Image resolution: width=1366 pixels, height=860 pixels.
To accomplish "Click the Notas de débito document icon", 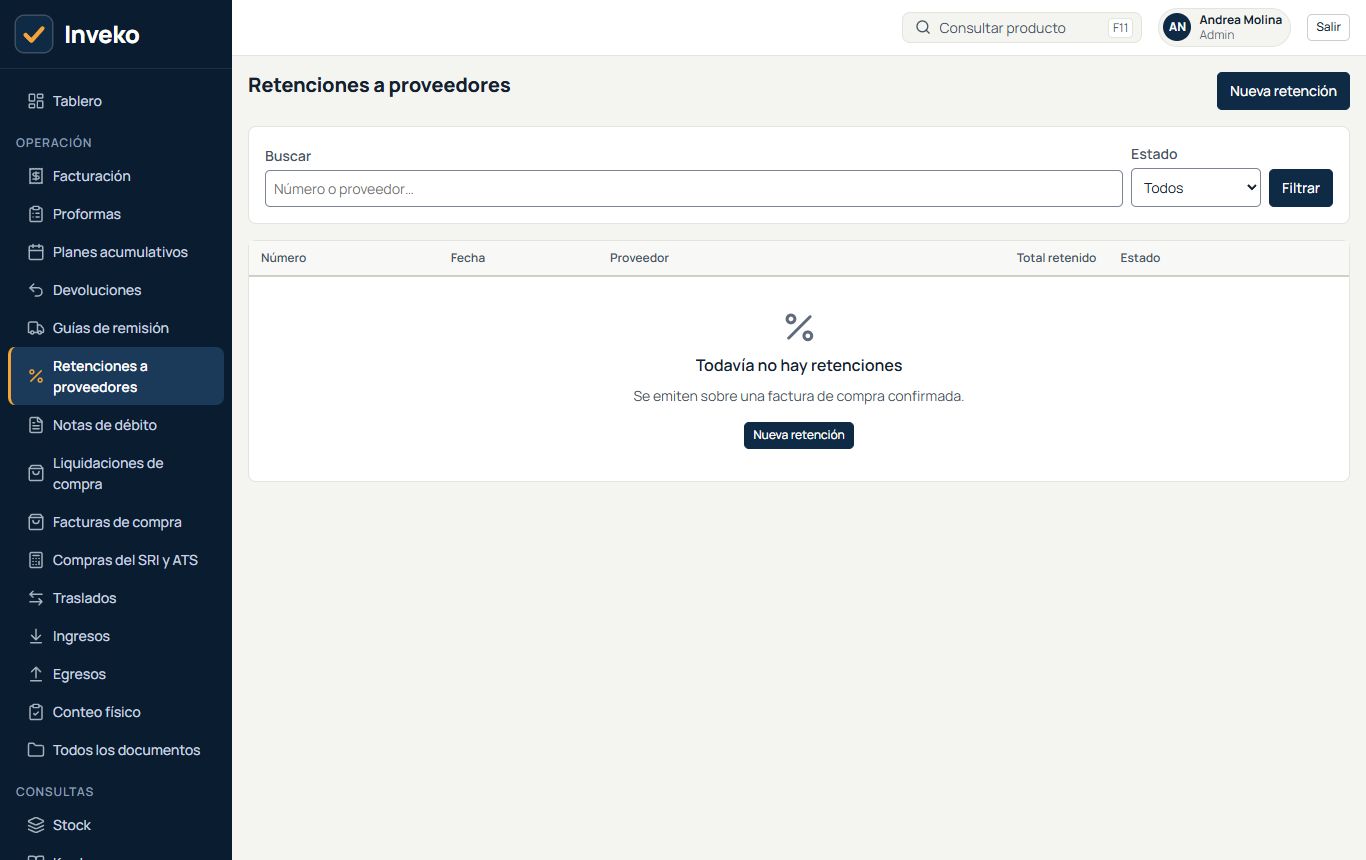I will pyautogui.click(x=36, y=425).
